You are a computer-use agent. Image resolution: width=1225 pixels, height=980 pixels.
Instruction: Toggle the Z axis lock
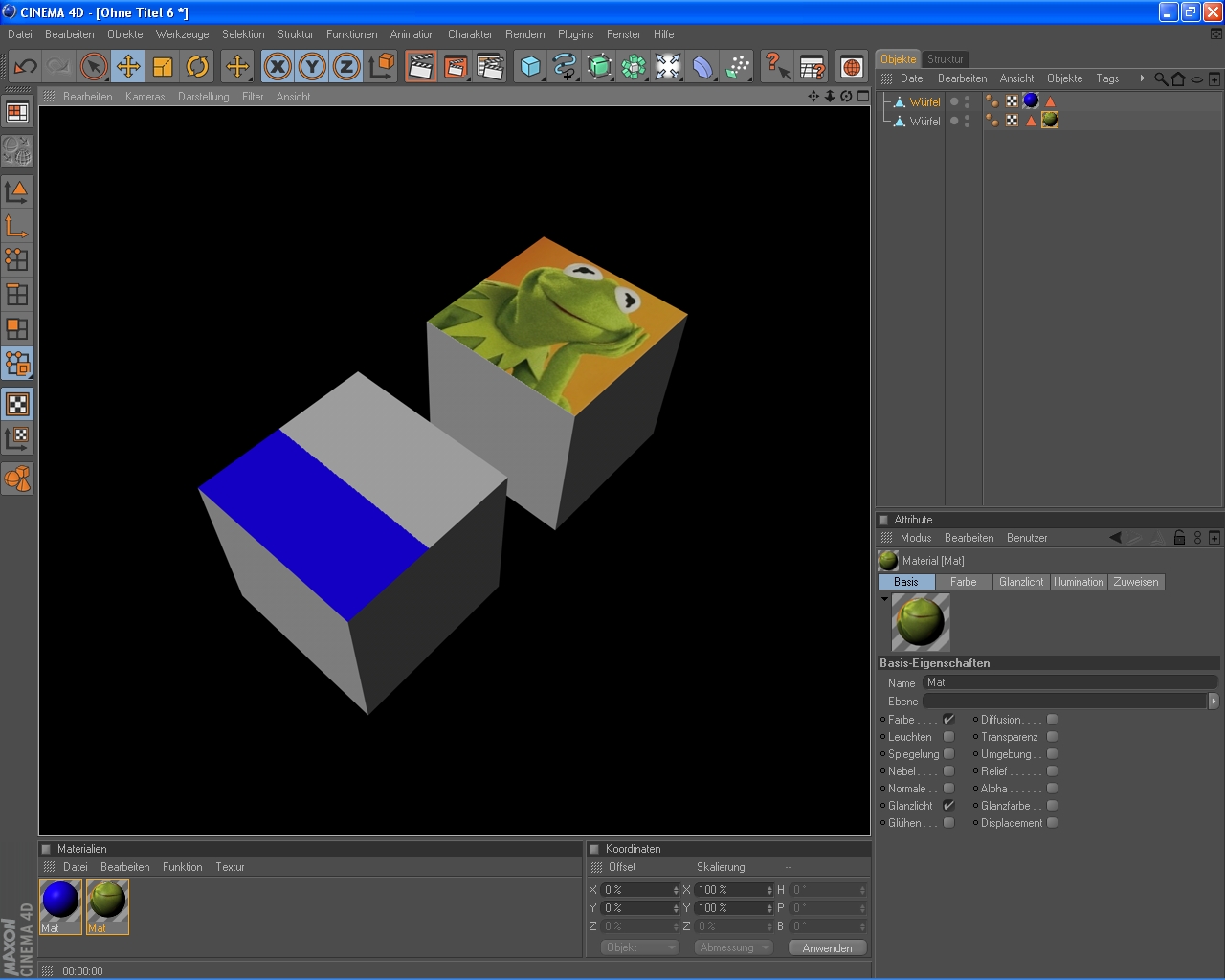click(x=346, y=66)
